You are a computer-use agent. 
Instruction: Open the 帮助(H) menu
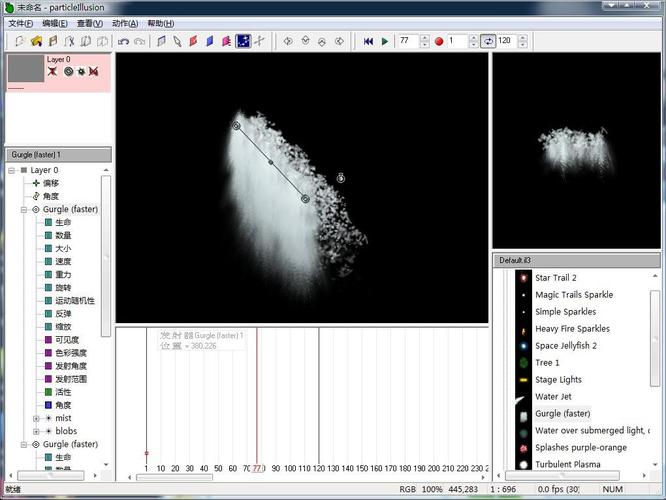click(x=159, y=23)
